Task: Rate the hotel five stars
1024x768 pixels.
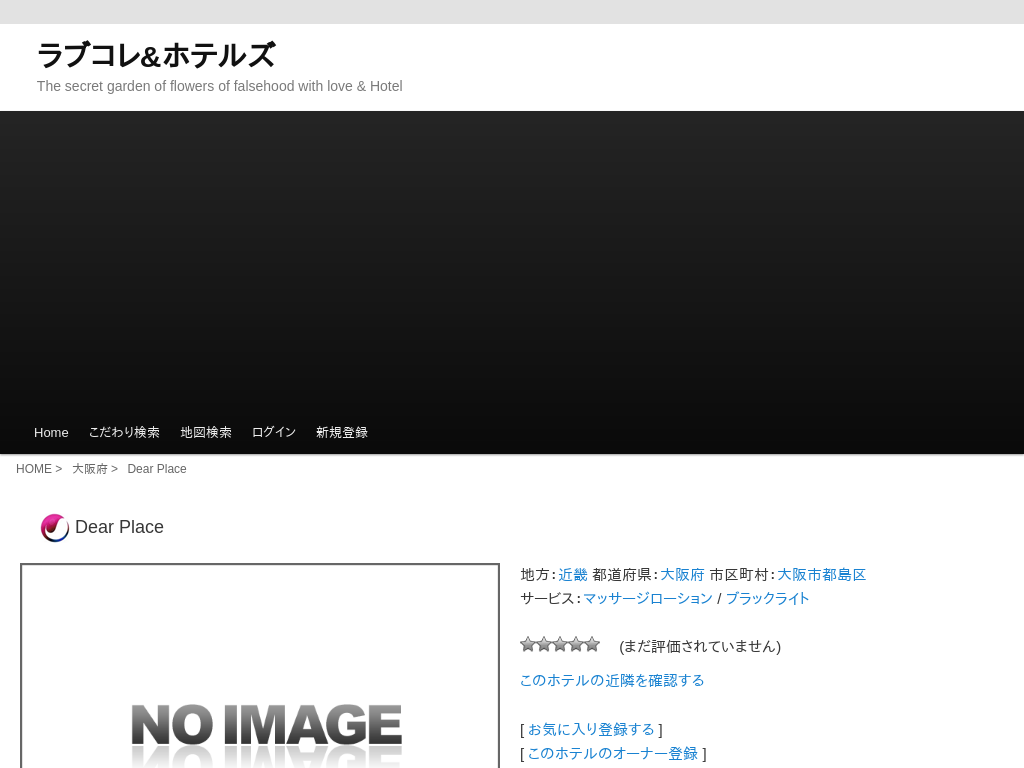Action: coord(592,645)
